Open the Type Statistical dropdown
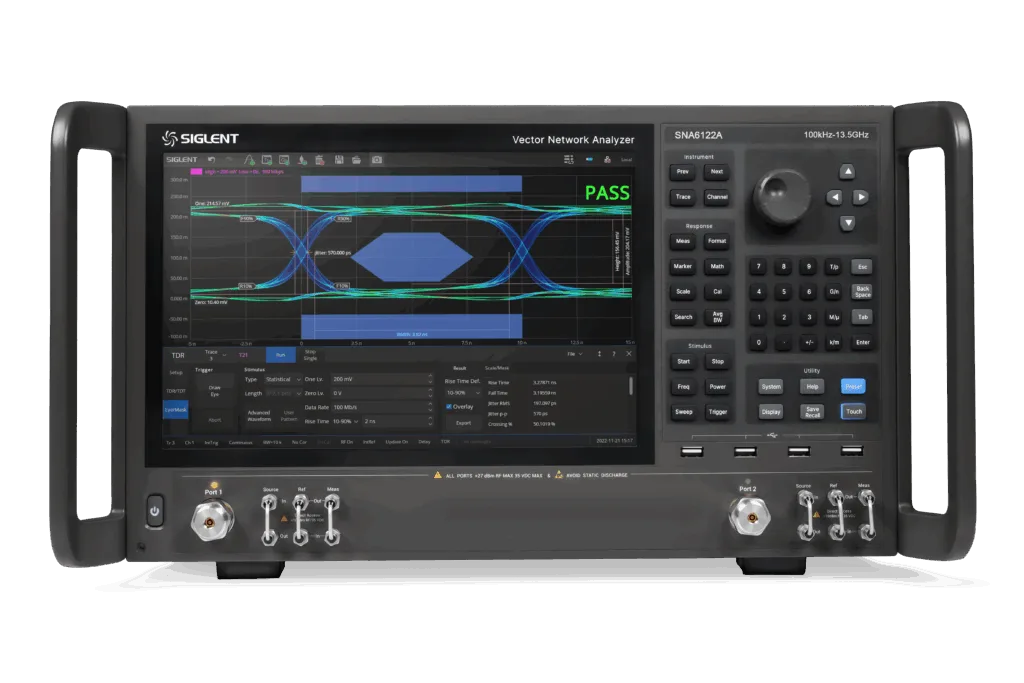The height and width of the screenshot is (683, 1024). [282, 379]
